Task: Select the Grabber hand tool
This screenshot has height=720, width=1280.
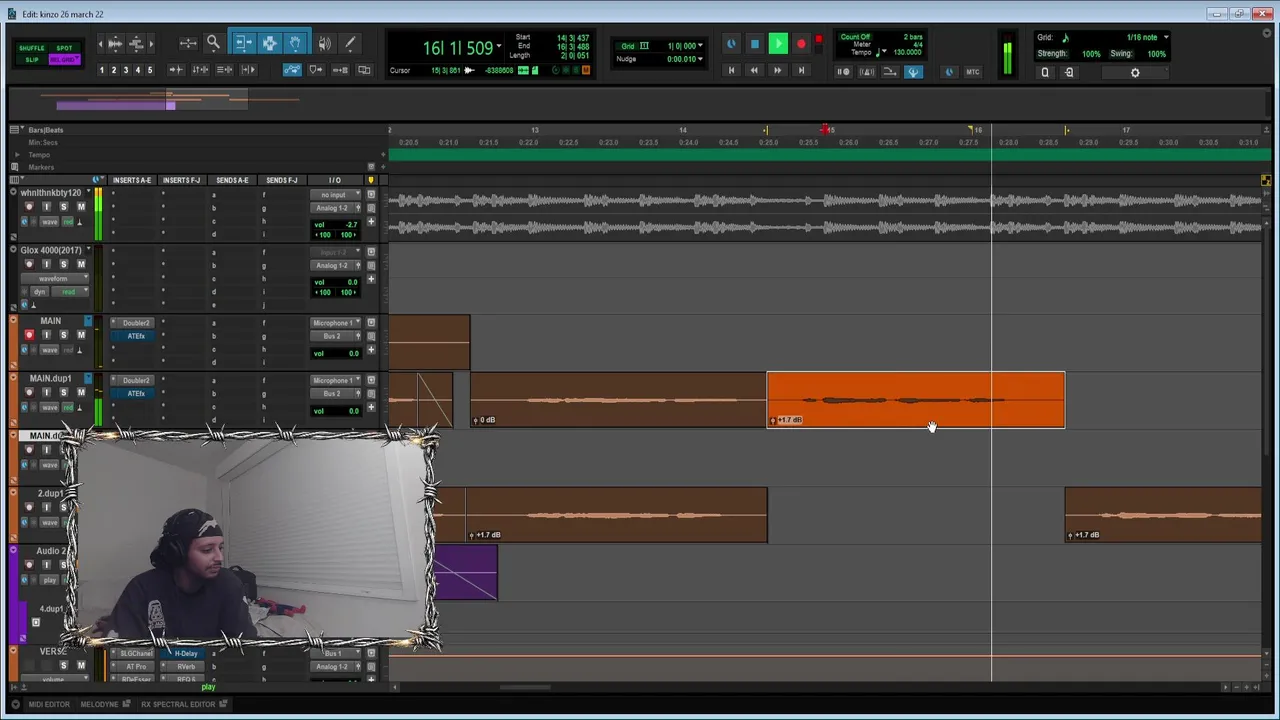Action: (x=295, y=43)
